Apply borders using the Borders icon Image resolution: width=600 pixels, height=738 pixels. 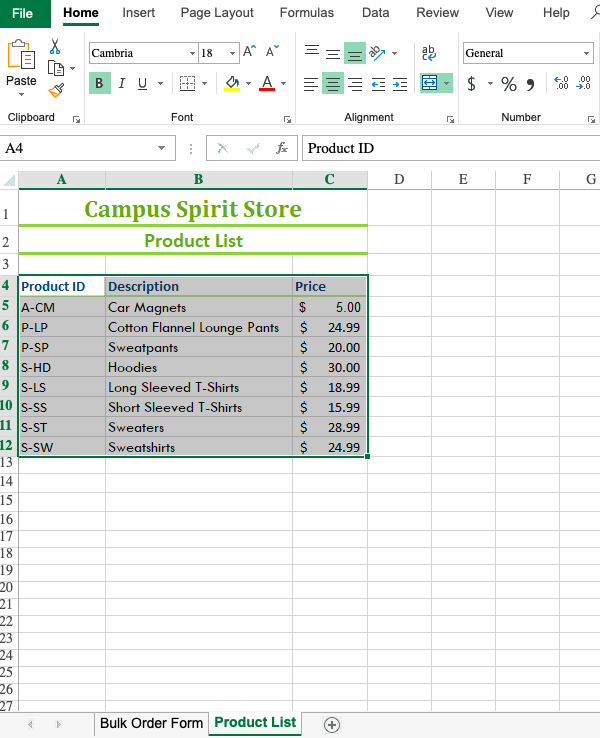point(187,83)
